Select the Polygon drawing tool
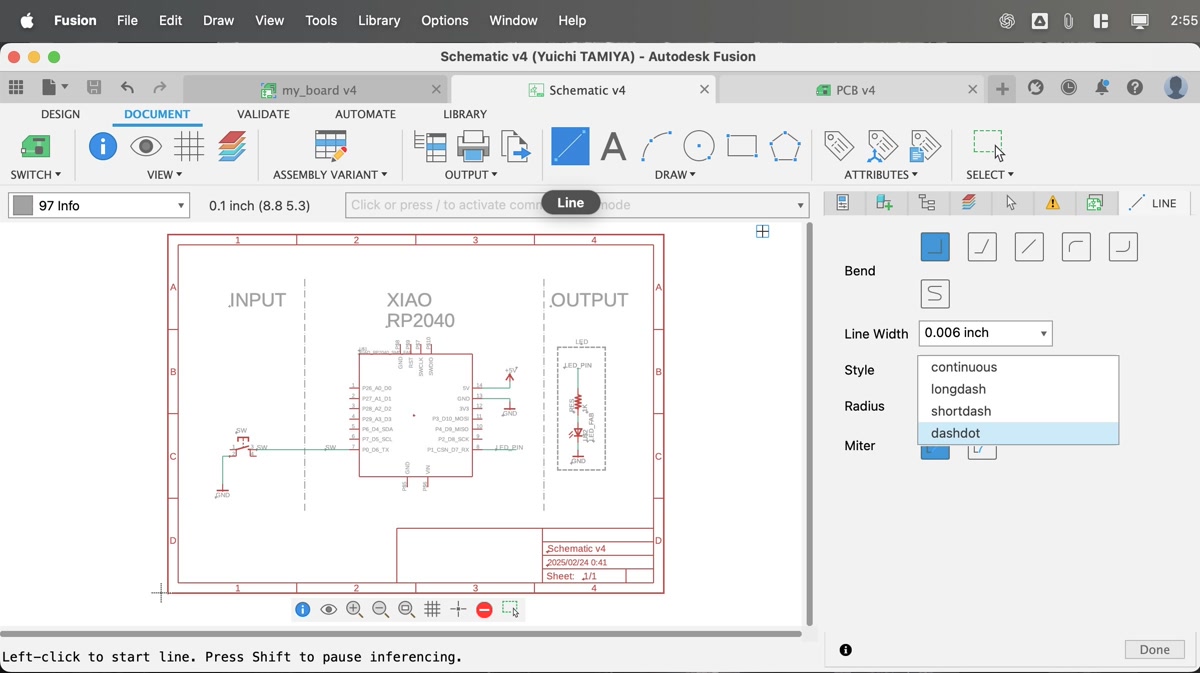The image size is (1200, 673). click(785, 147)
